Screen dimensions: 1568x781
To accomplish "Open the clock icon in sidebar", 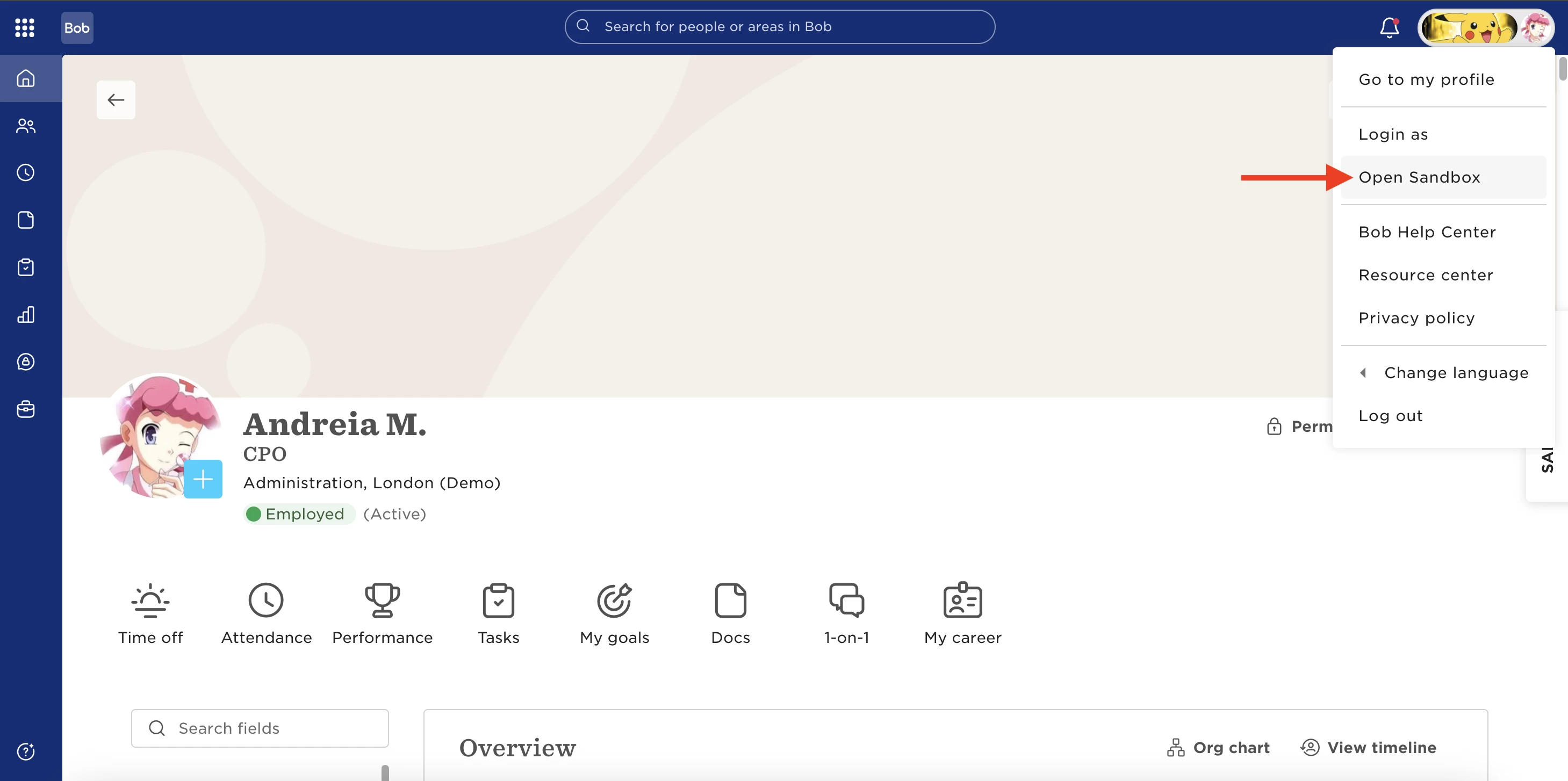I will pos(26,173).
